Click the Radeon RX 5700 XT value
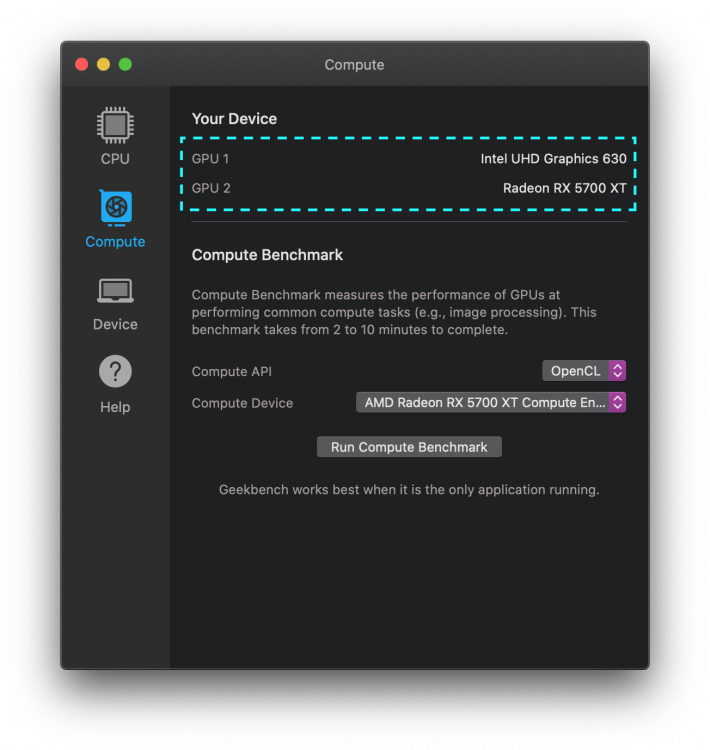The height and width of the screenshot is (750, 710). click(565, 188)
